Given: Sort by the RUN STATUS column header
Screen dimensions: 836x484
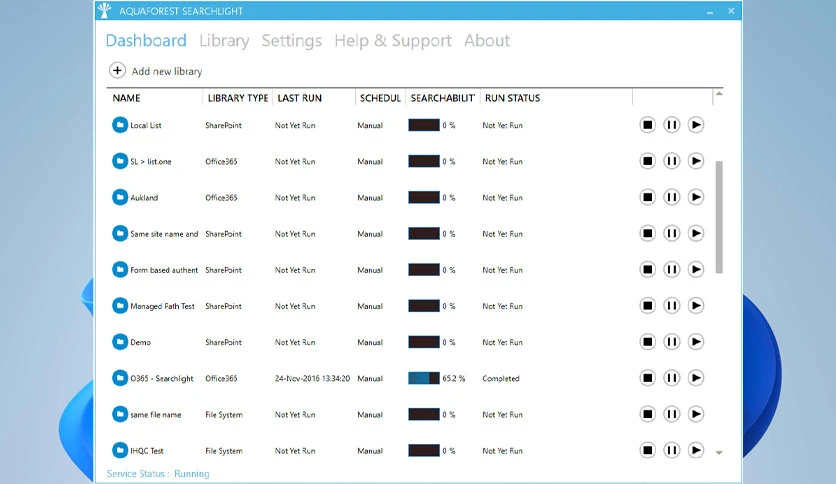Looking at the screenshot, I should (512, 98).
